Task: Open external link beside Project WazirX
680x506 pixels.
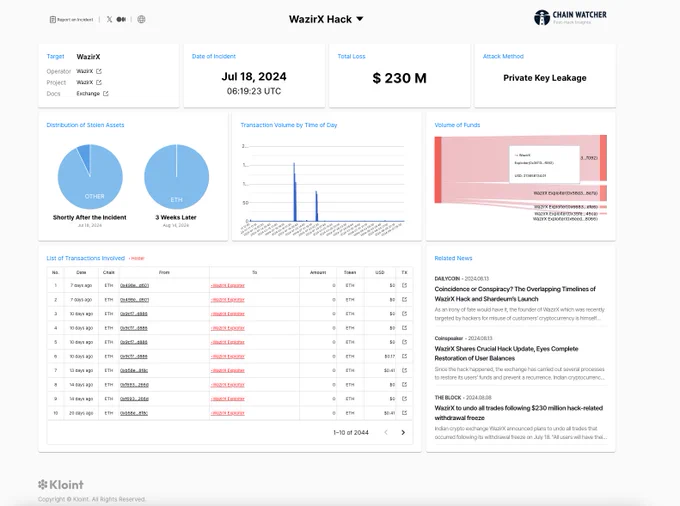Action: click(x=99, y=82)
